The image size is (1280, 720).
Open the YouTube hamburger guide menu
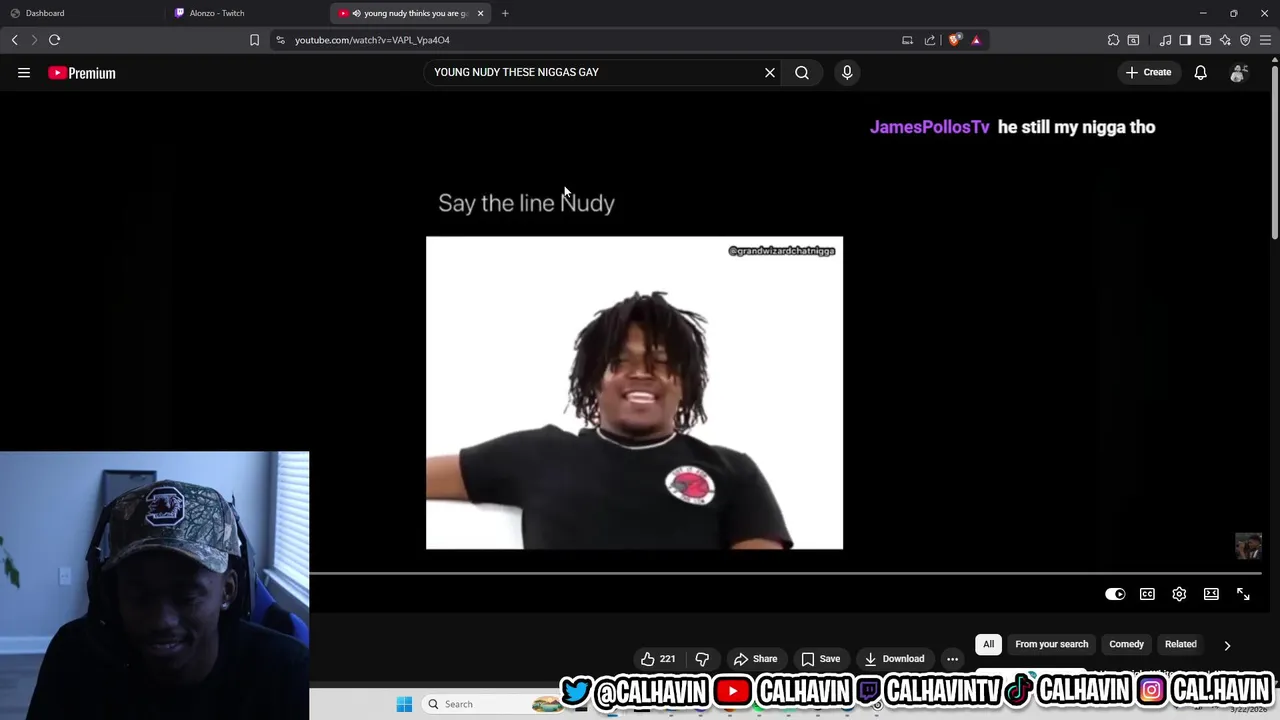click(x=24, y=72)
